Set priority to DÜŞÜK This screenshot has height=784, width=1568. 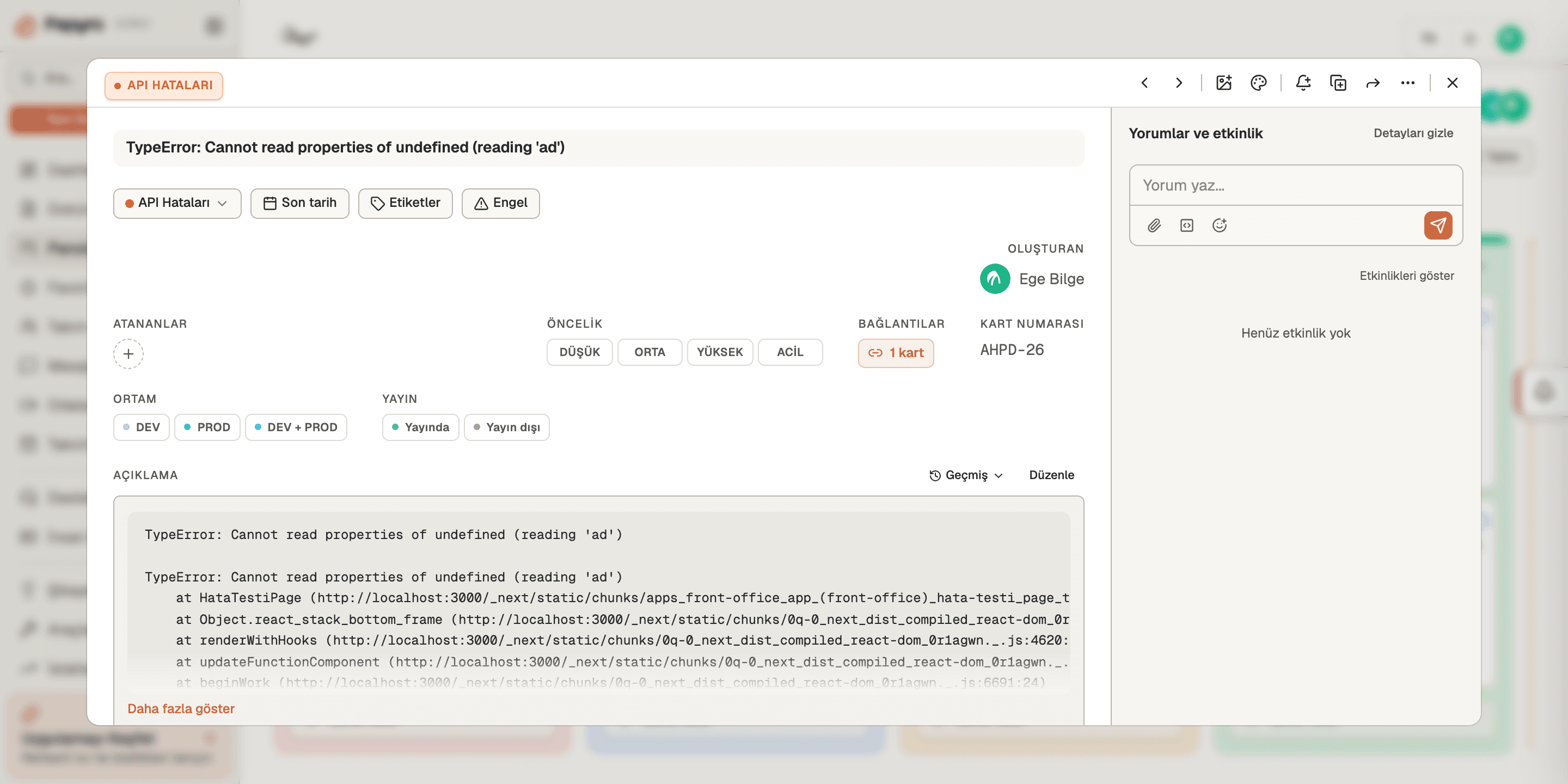(579, 352)
